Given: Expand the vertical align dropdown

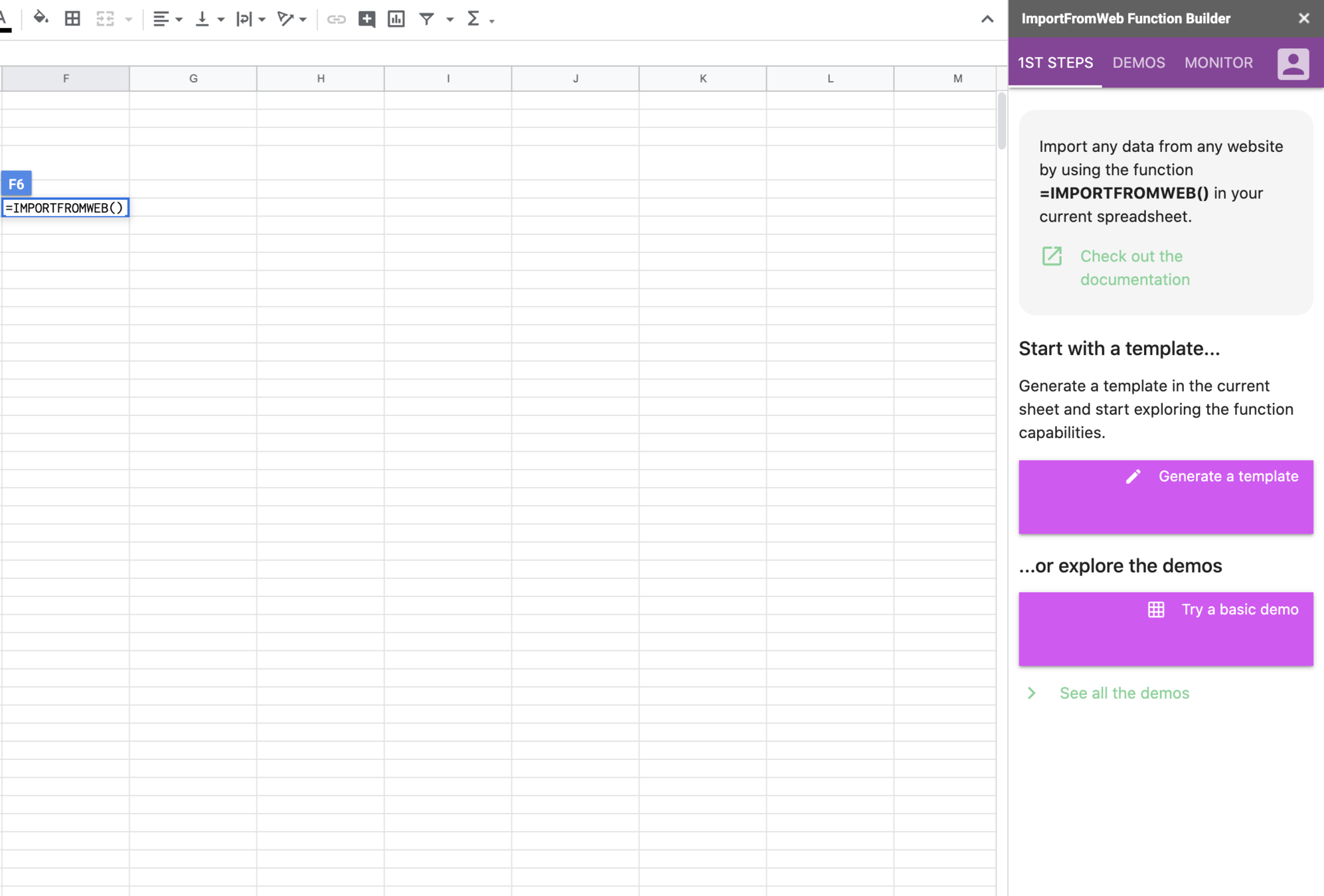Looking at the screenshot, I should (x=220, y=20).
